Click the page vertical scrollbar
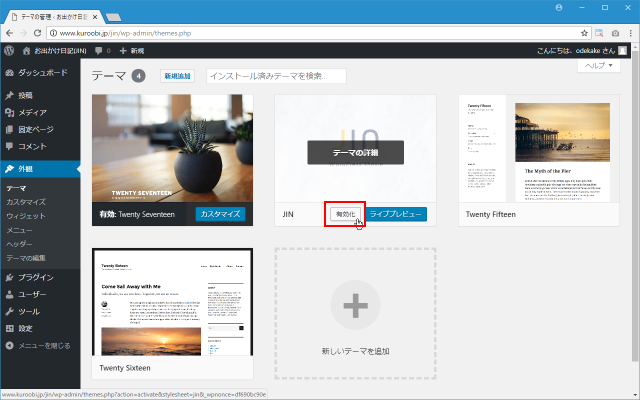The height and width of the screenshot is (400, 640). pos(636,204)
